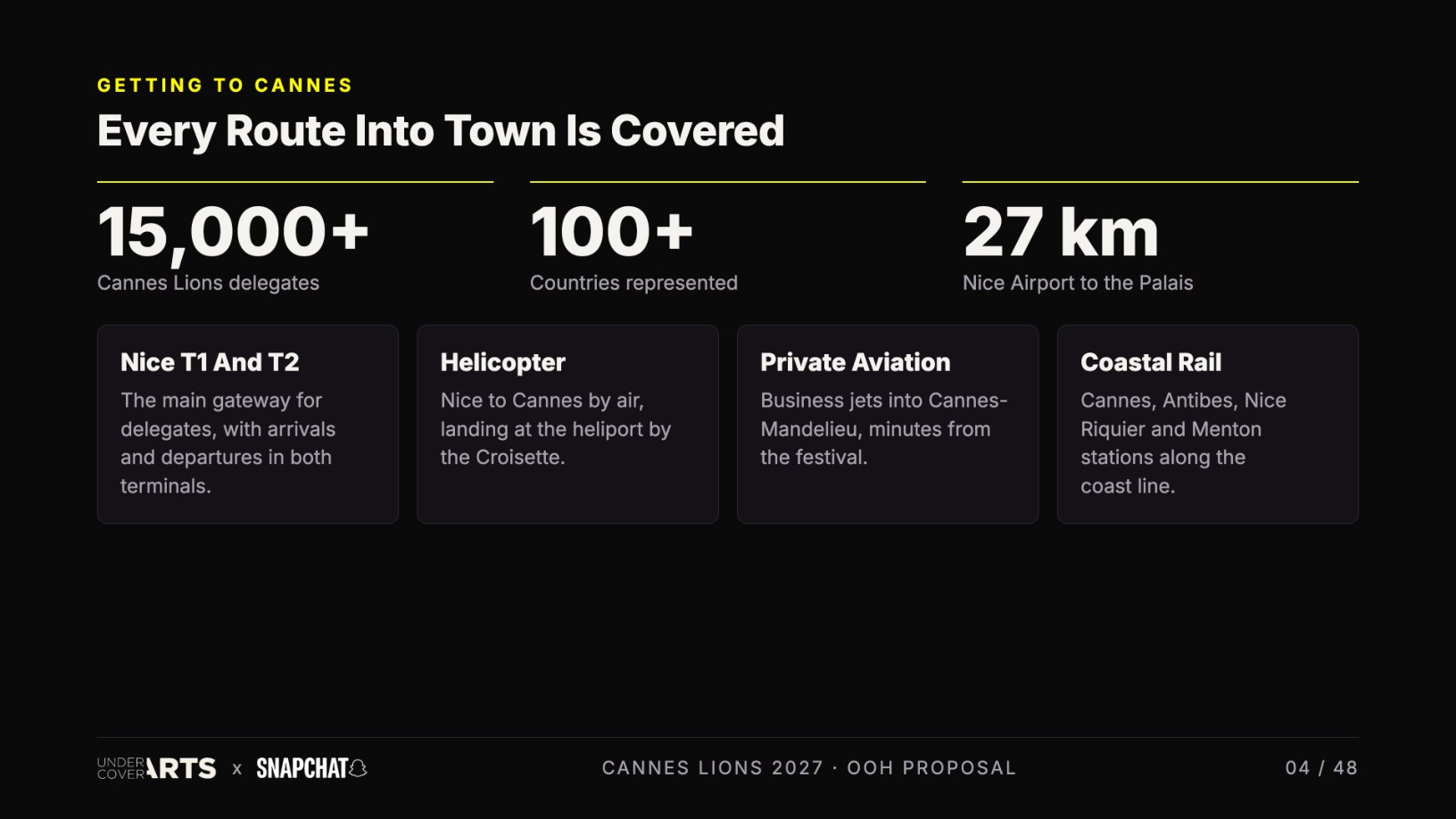Click the 'Coastal Rail' card title
This screenshot has height=819, width=1456.
click(1151, 362)
